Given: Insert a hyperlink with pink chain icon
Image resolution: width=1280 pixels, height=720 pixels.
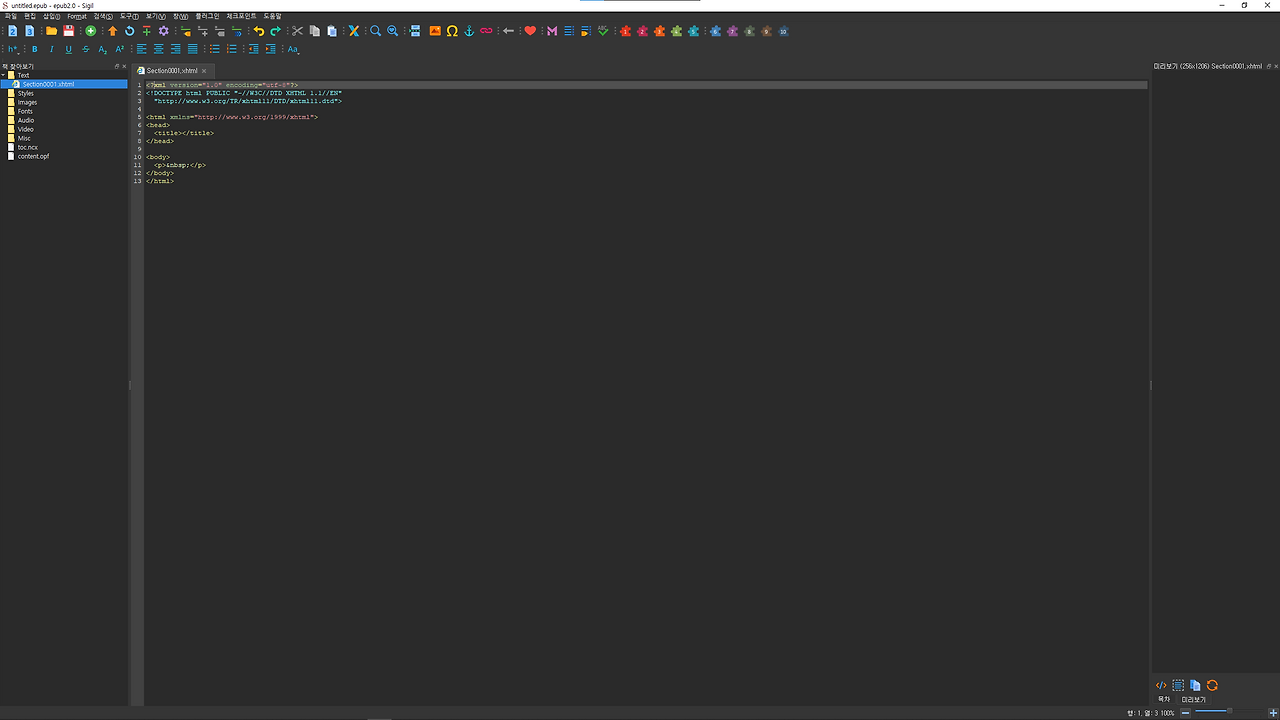Looking at the screenshot, I should 486,31.
